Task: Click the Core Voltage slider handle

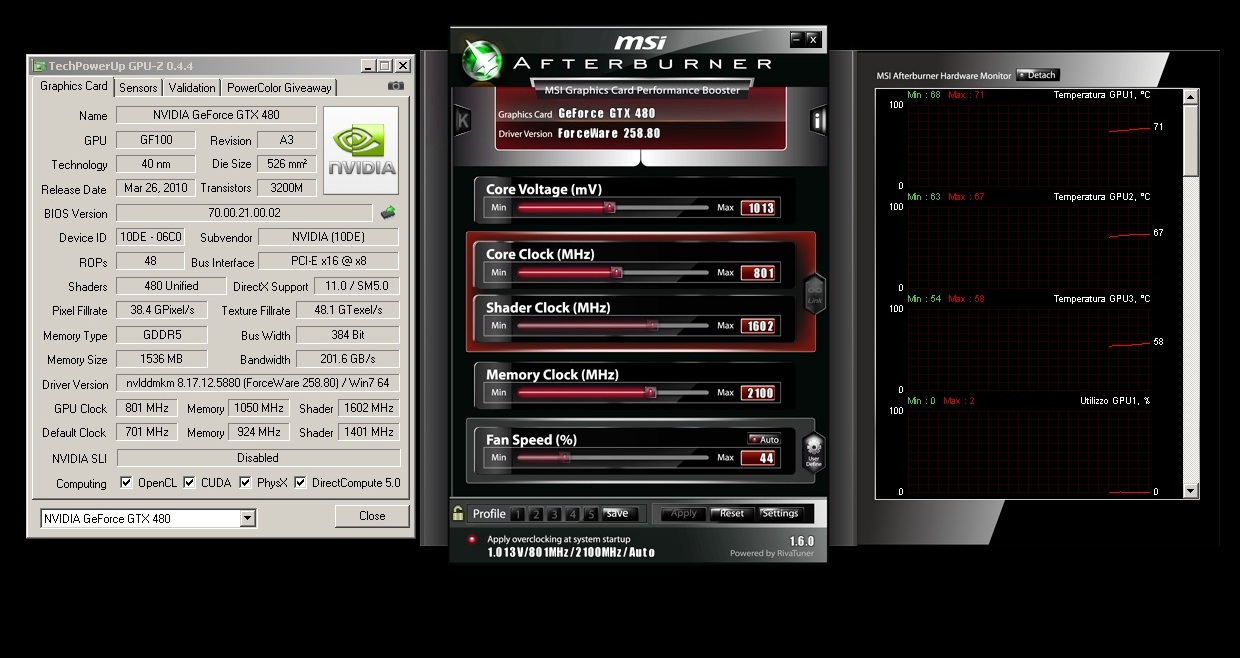Action: click(x=609, y=207)
